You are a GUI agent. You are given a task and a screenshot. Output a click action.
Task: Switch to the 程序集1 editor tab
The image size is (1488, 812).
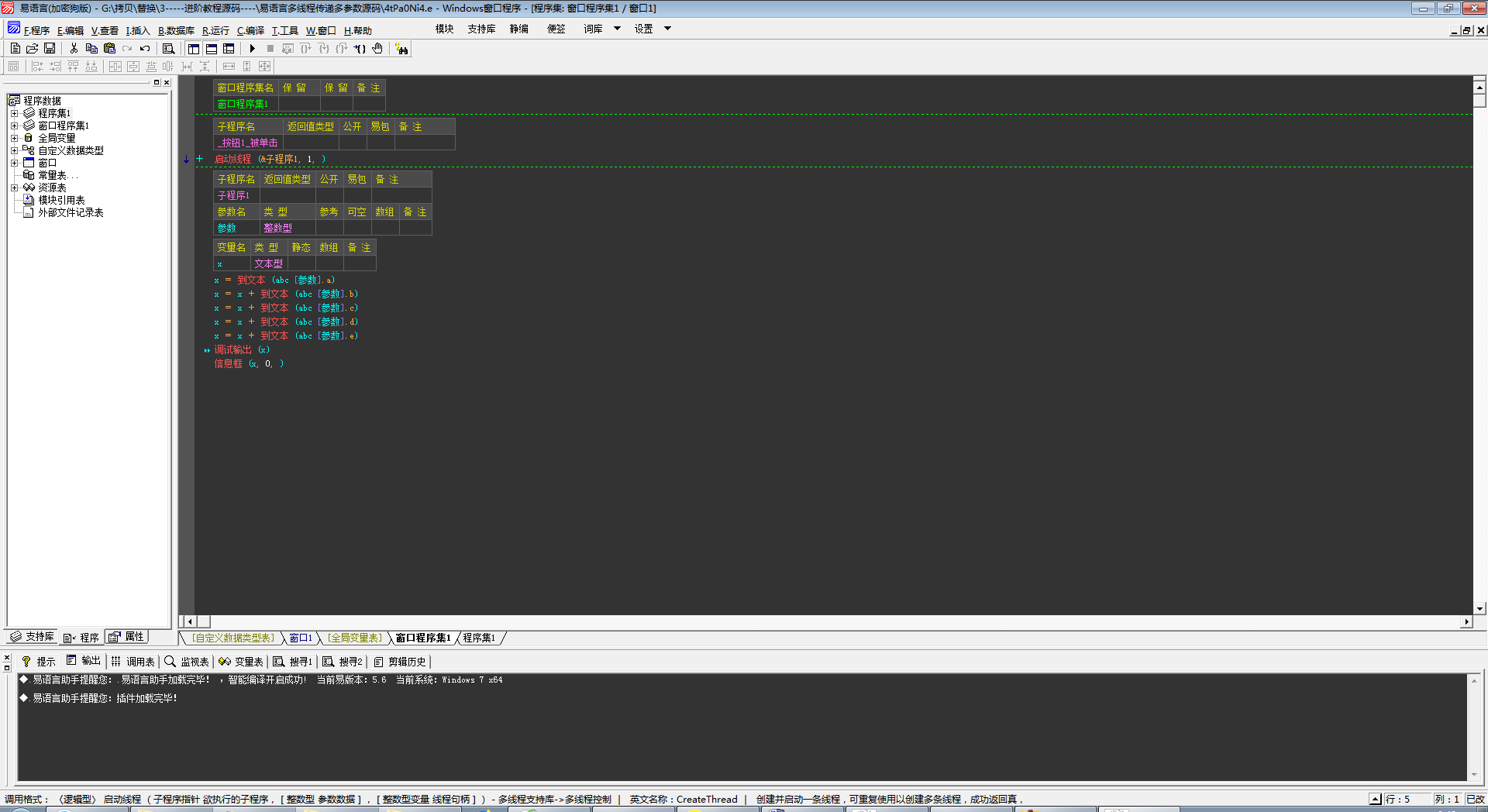[479, 638]
